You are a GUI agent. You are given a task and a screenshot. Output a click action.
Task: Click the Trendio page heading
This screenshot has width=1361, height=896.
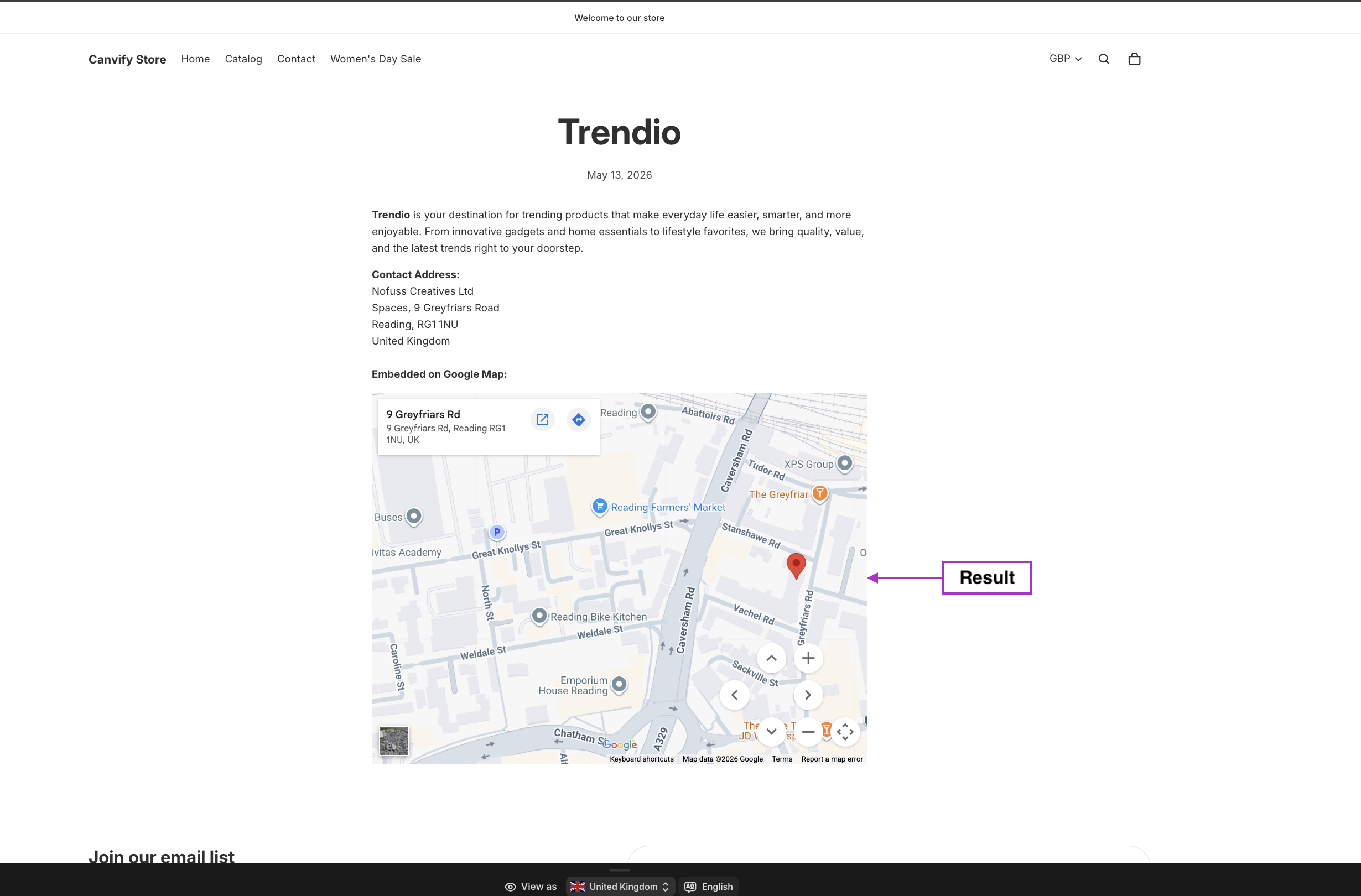(x=619, y=132)
